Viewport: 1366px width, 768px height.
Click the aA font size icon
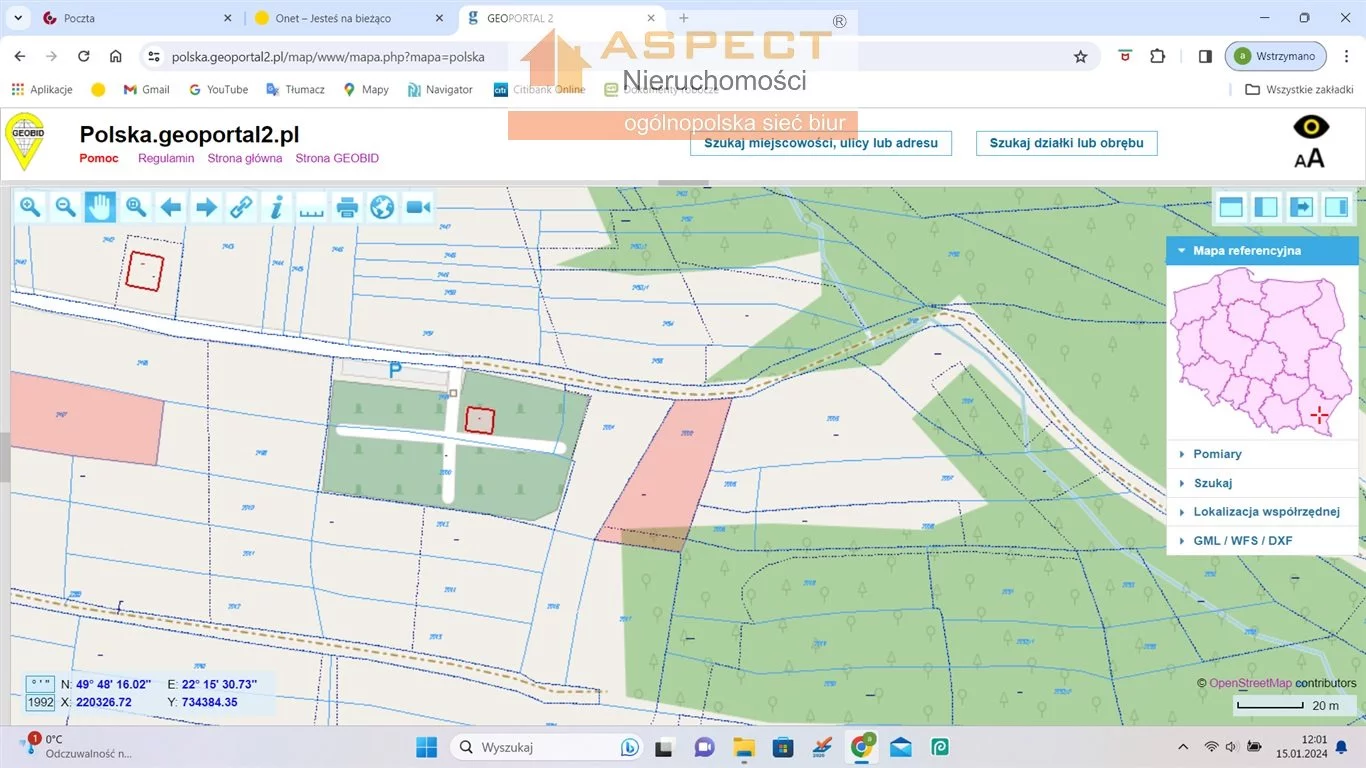point(1309,157)
